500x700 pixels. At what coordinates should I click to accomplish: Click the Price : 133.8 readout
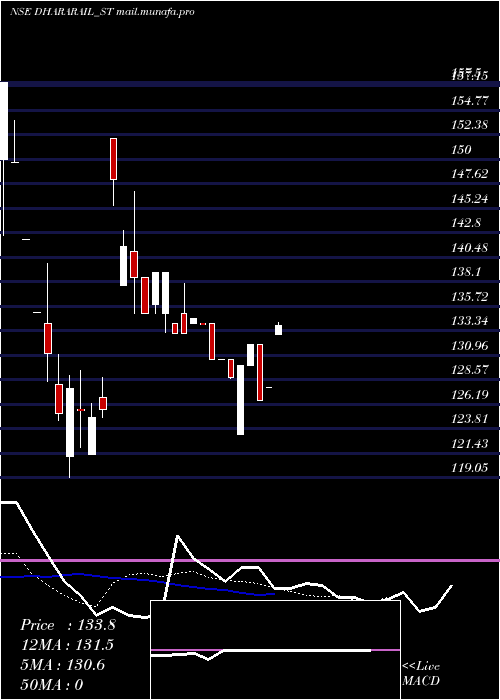pyautogui.click(x=68, y=625)
